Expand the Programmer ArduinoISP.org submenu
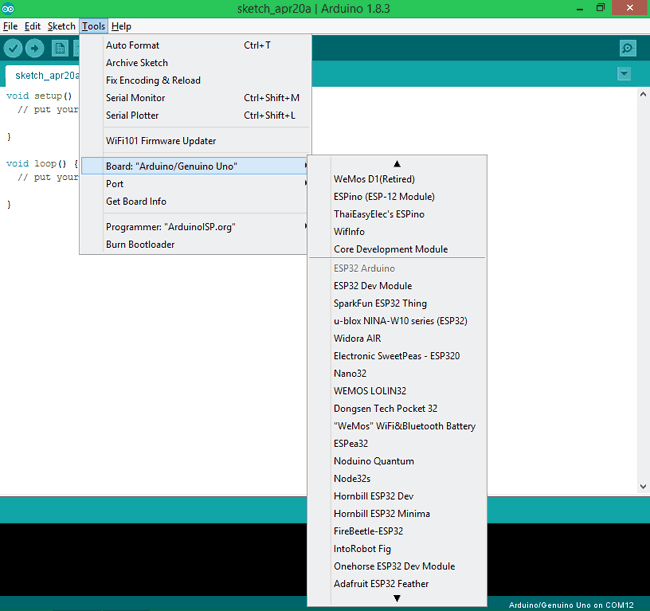Image resolution: width=650 pixels, height=611 pixels. [195, 227]
